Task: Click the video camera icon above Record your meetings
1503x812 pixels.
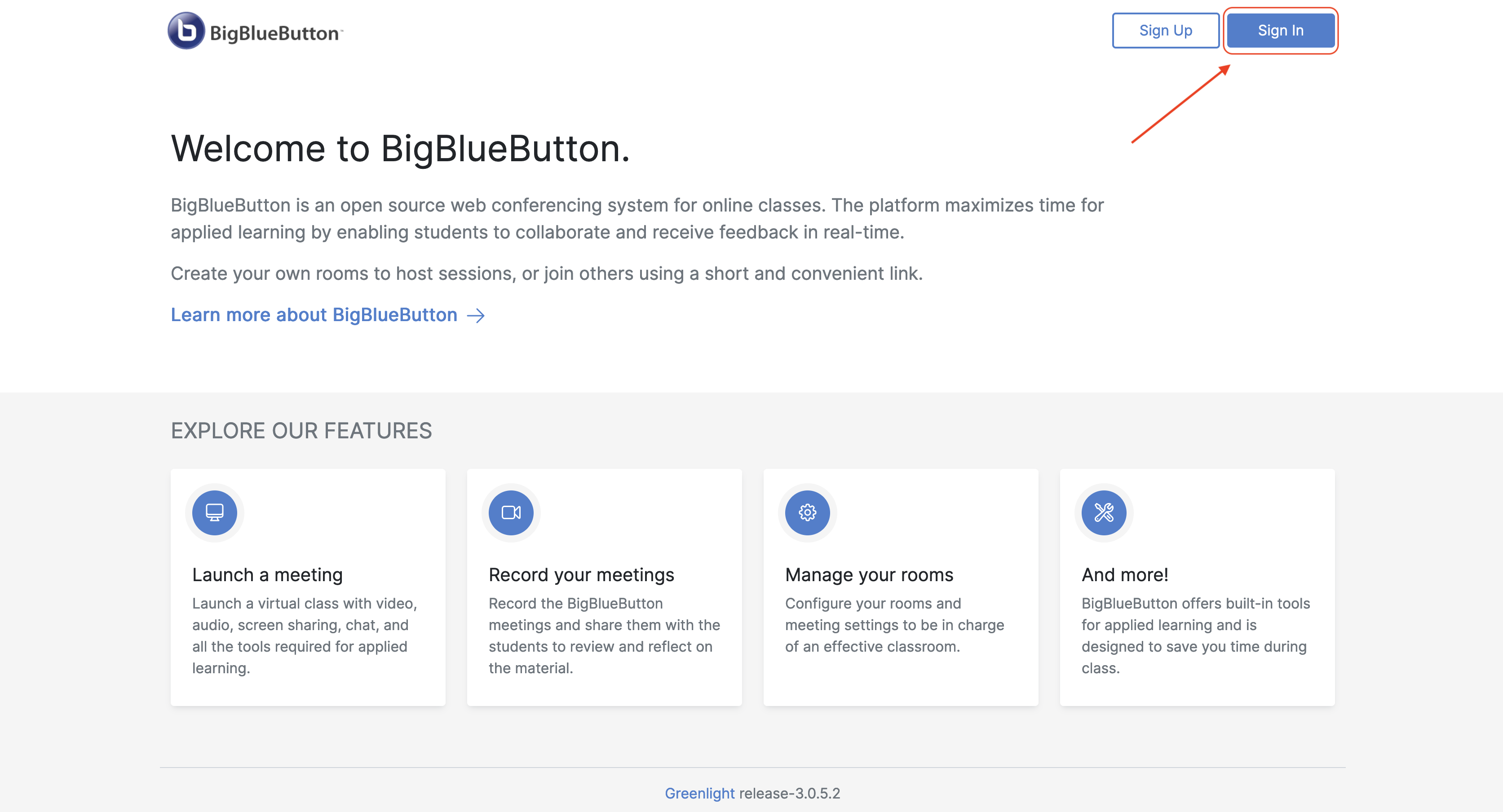Action: coord(511,513)
